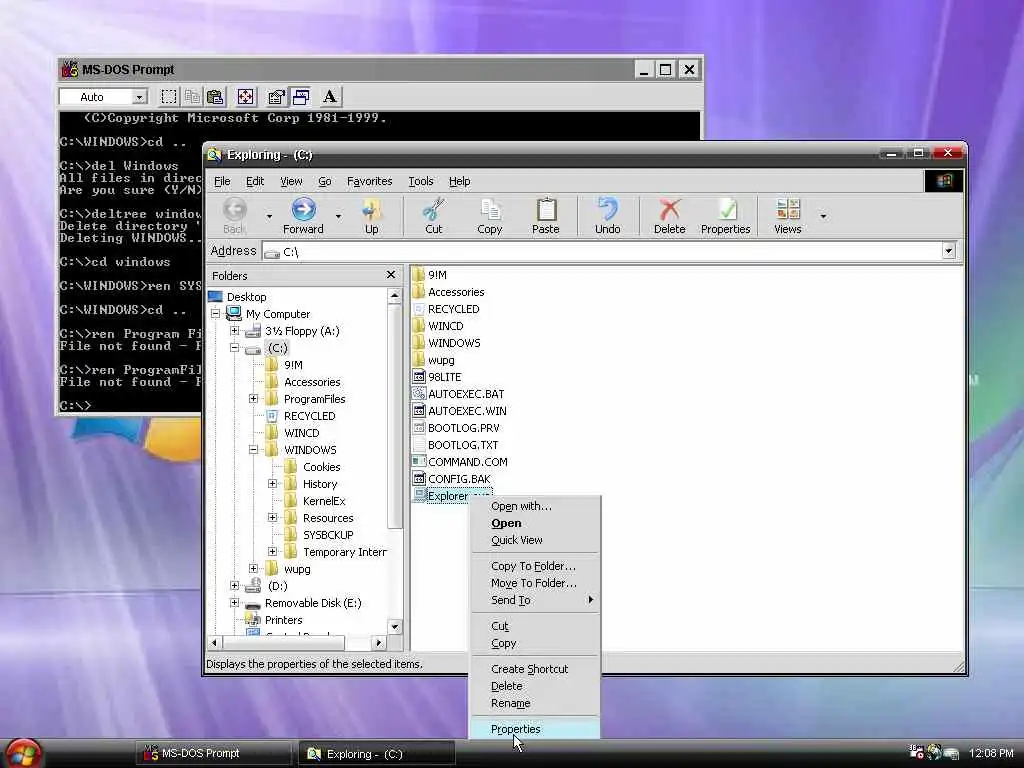Viewport: 1024px width, 768px height.
Task: Open the Tools menu
Action: pyautogui.click(x=421, y=181)
